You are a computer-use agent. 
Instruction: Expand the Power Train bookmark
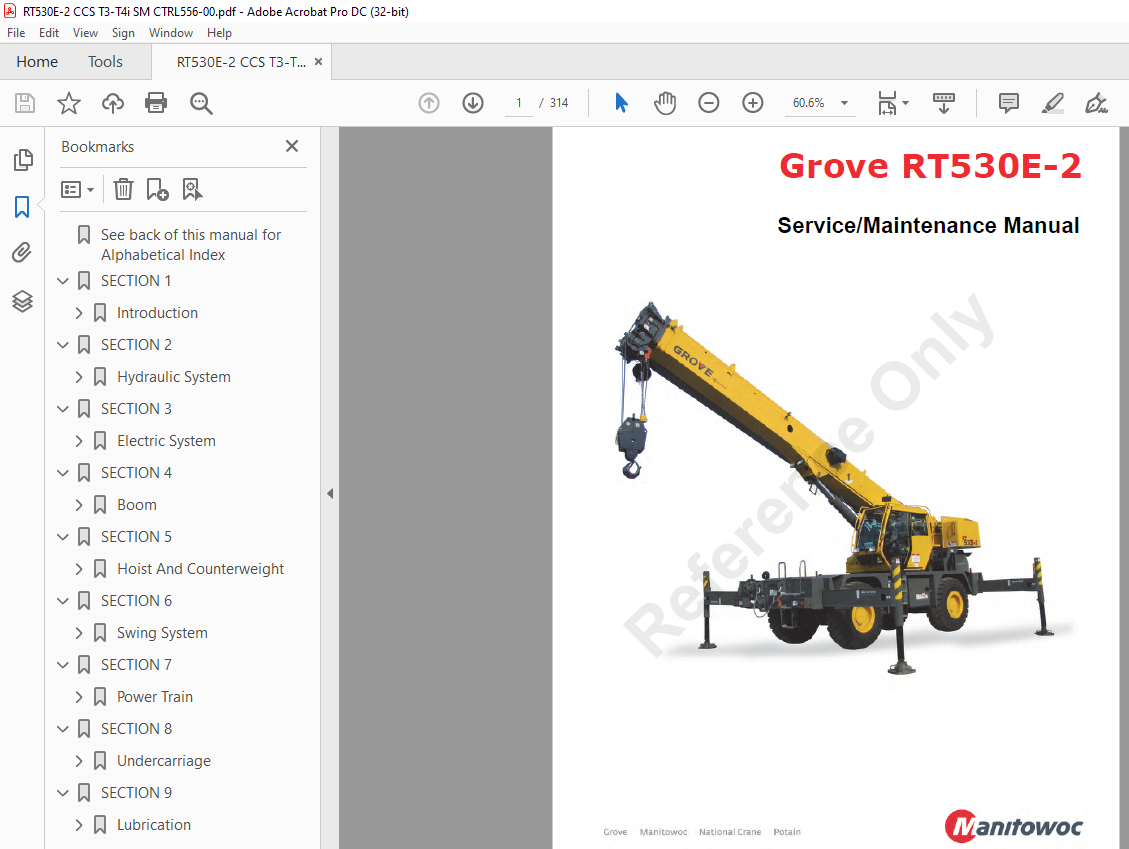[79, 697]
